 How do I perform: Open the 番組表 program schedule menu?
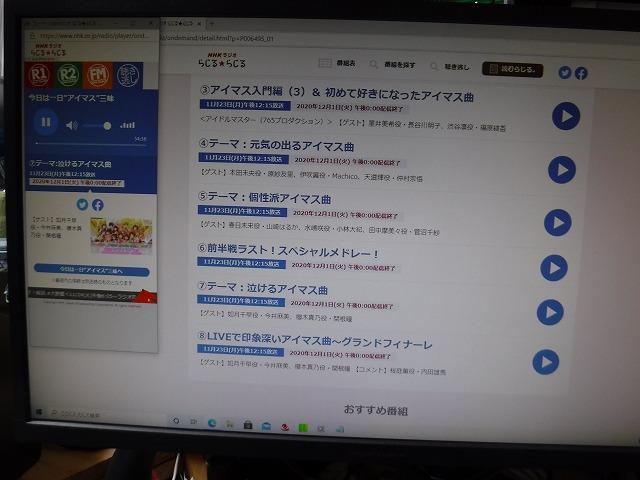[x=337, y=63]
